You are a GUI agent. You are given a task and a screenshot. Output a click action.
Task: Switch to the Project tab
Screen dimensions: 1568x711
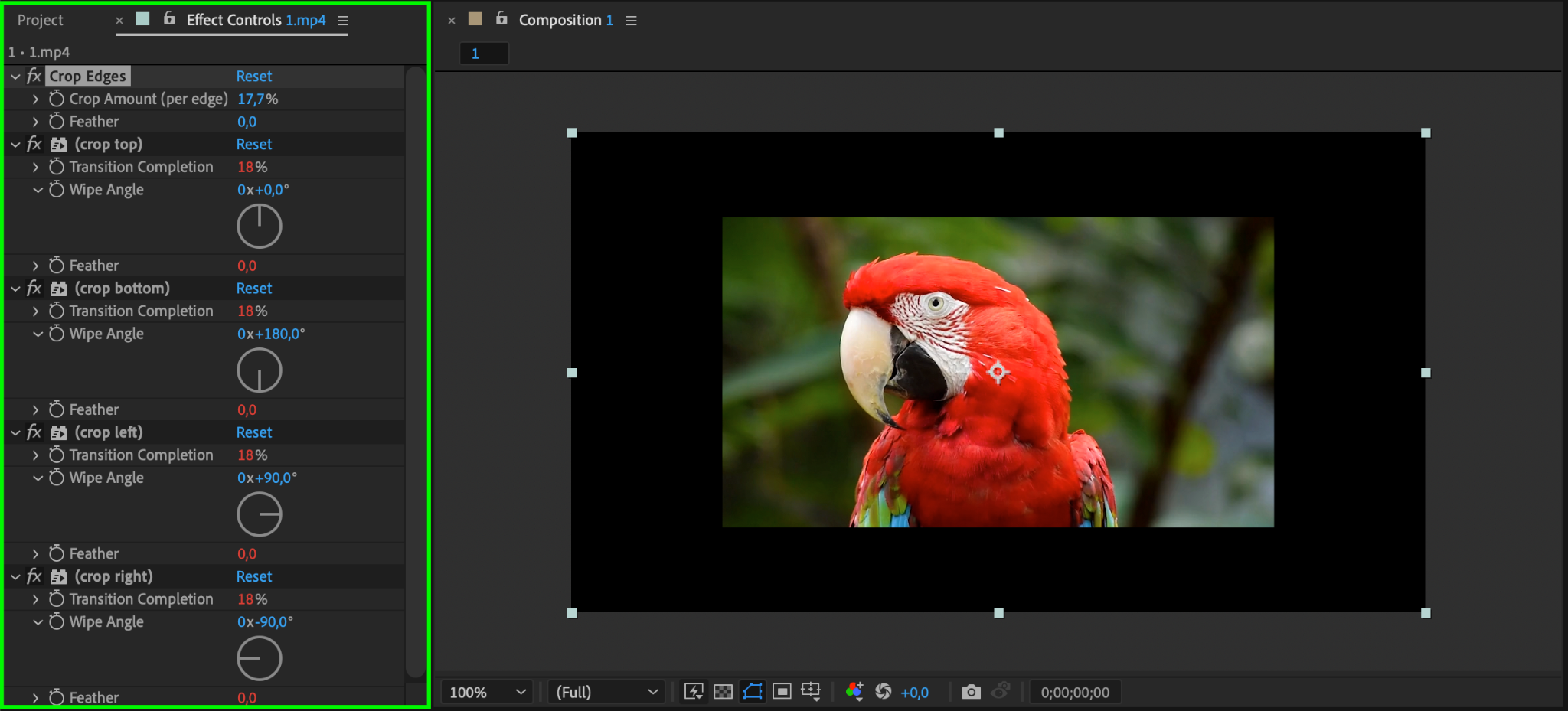41,21
